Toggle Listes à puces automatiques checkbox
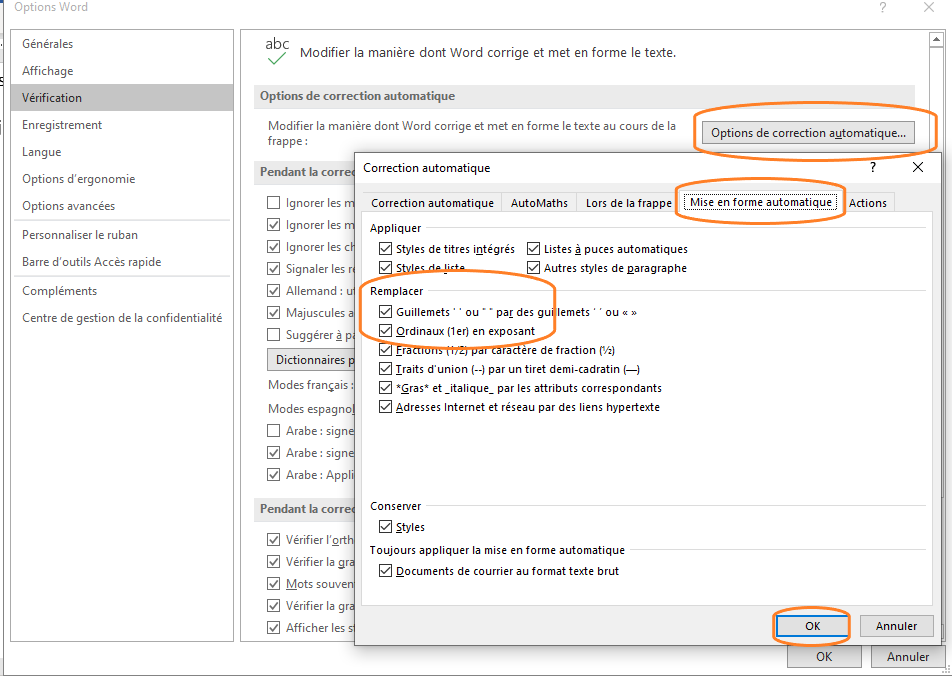This screenshot has height=676, width=952. (x=533, y=249)
